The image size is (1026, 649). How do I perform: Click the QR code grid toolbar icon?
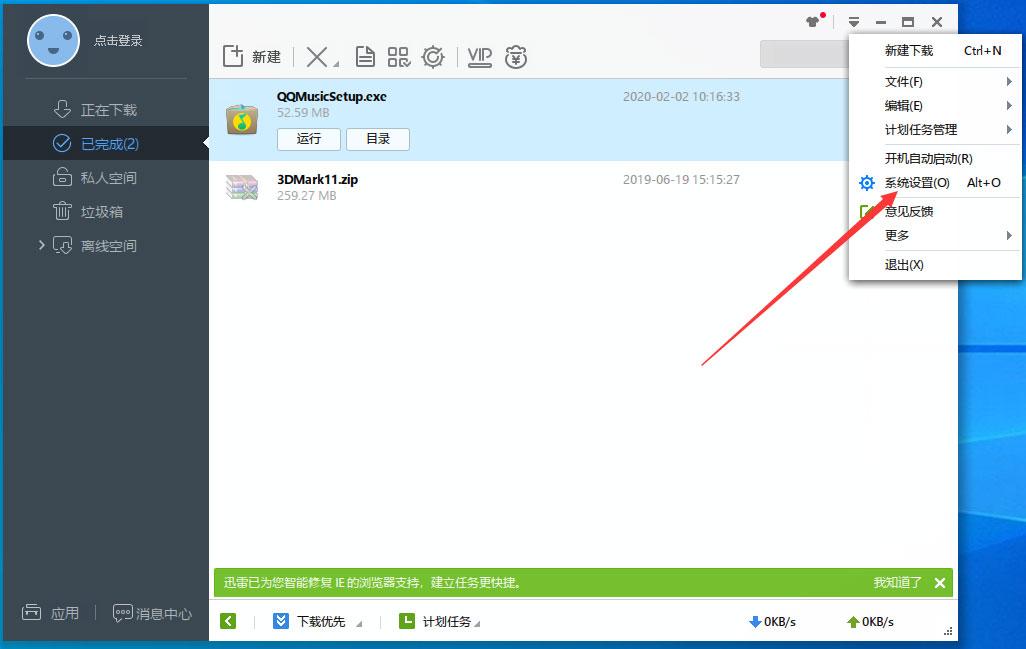399,57
